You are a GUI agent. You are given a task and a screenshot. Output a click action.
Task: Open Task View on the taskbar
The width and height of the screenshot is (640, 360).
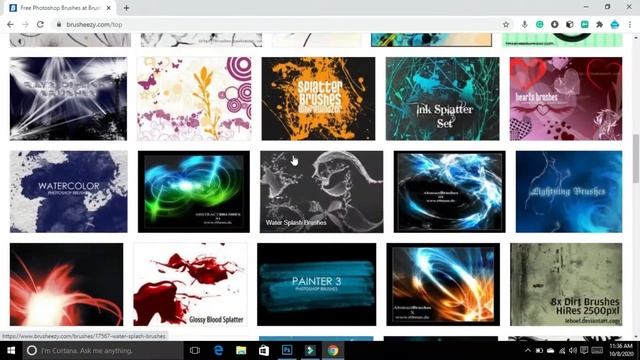point(195,351)
